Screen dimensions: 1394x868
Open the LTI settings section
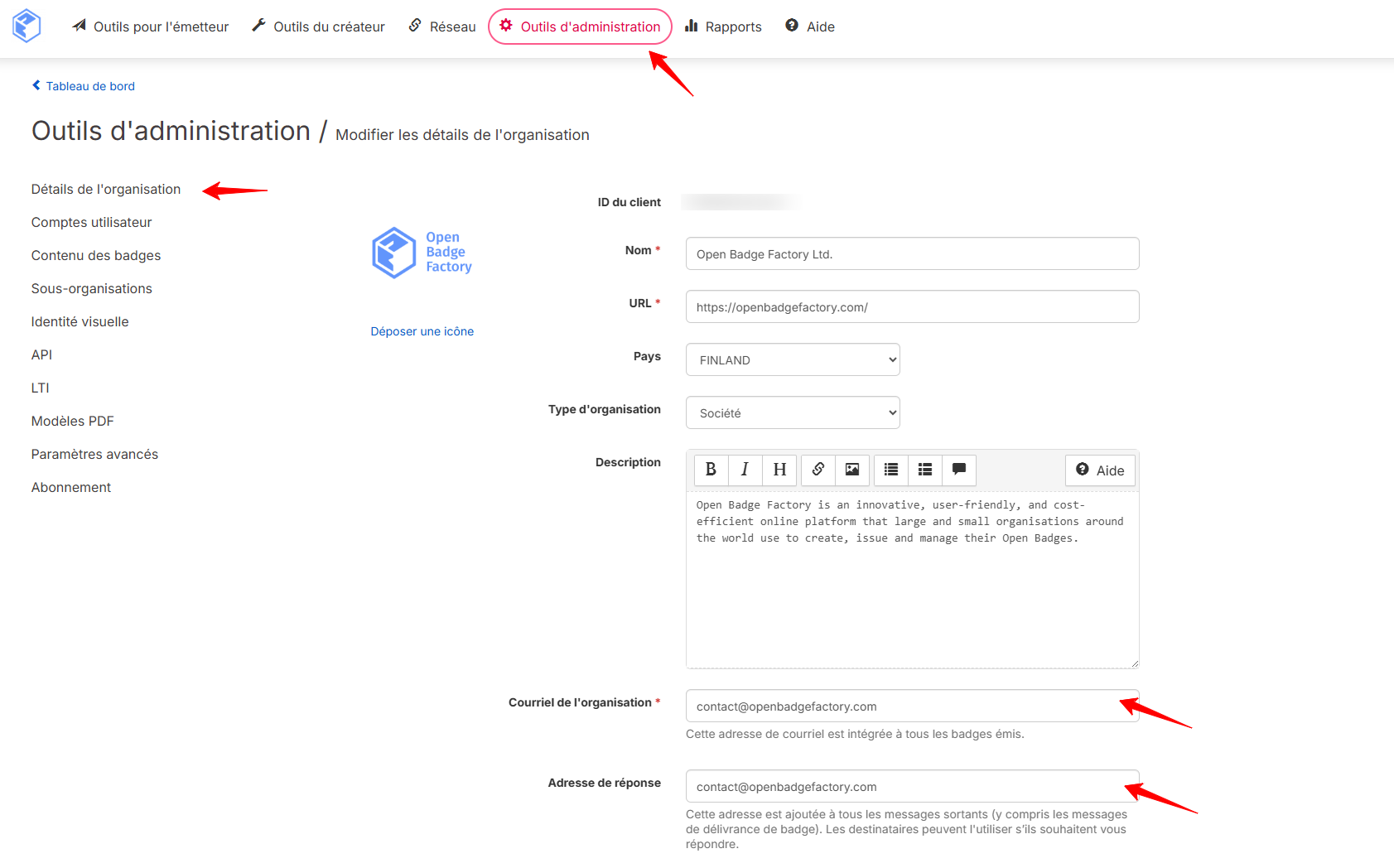click(x=41, y=388)
